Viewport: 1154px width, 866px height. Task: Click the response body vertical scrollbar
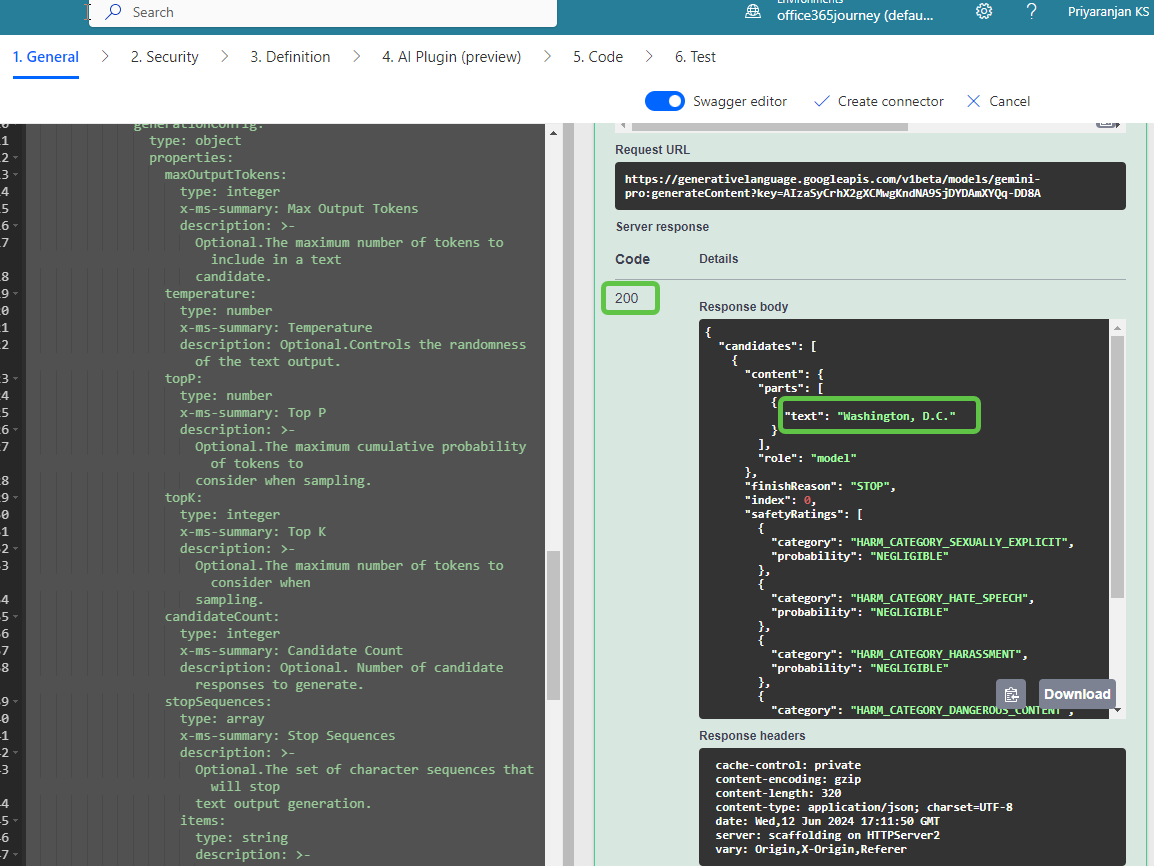point(1117,465)
